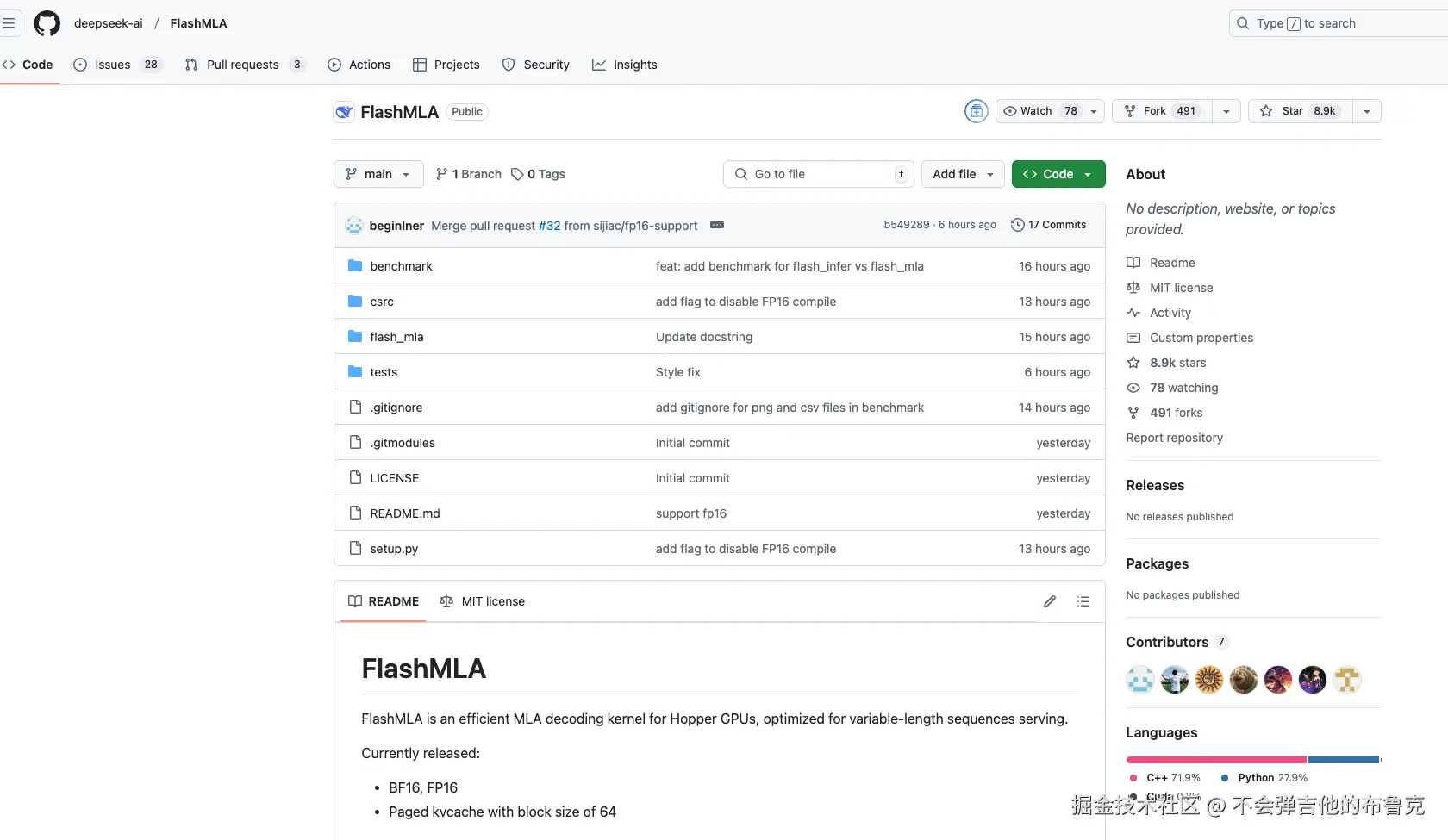Click the 17 Commits history icon
The height and width of the screenshot is (840, 1448).
[x=1017, y=225]
